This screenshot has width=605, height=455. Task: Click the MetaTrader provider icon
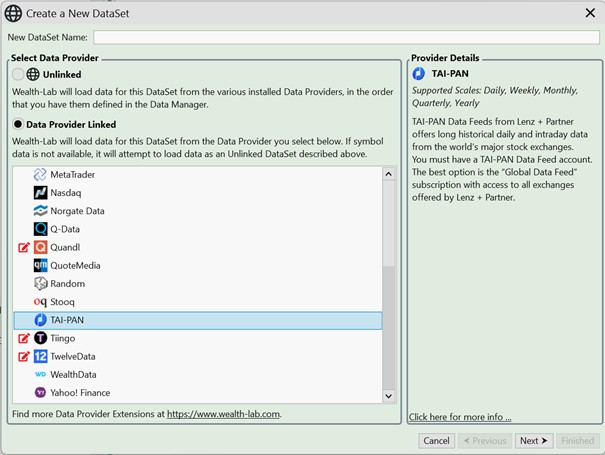(x=41, y=175)
